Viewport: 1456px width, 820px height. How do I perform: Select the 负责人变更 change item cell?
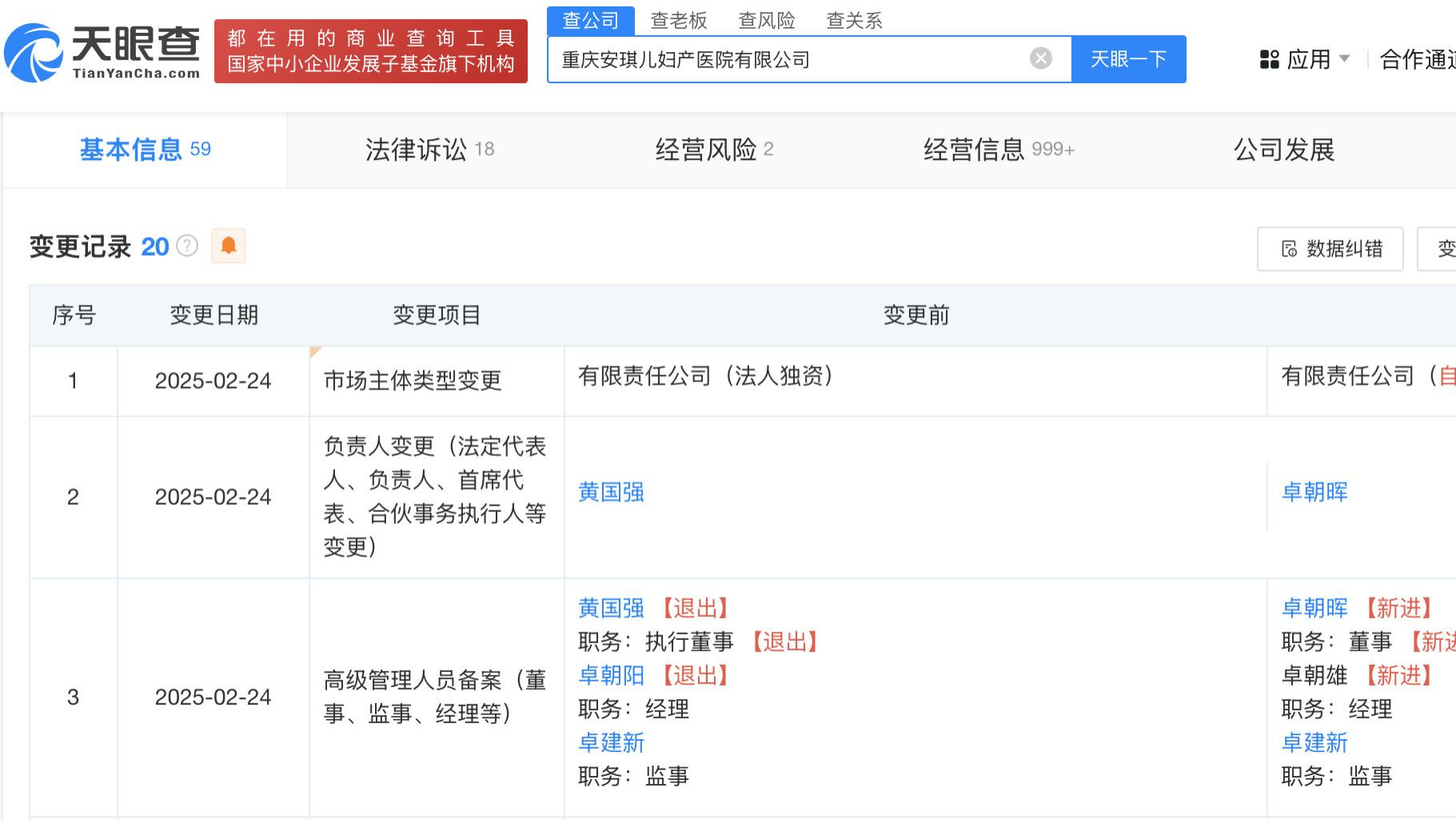[x=435, y=496]
